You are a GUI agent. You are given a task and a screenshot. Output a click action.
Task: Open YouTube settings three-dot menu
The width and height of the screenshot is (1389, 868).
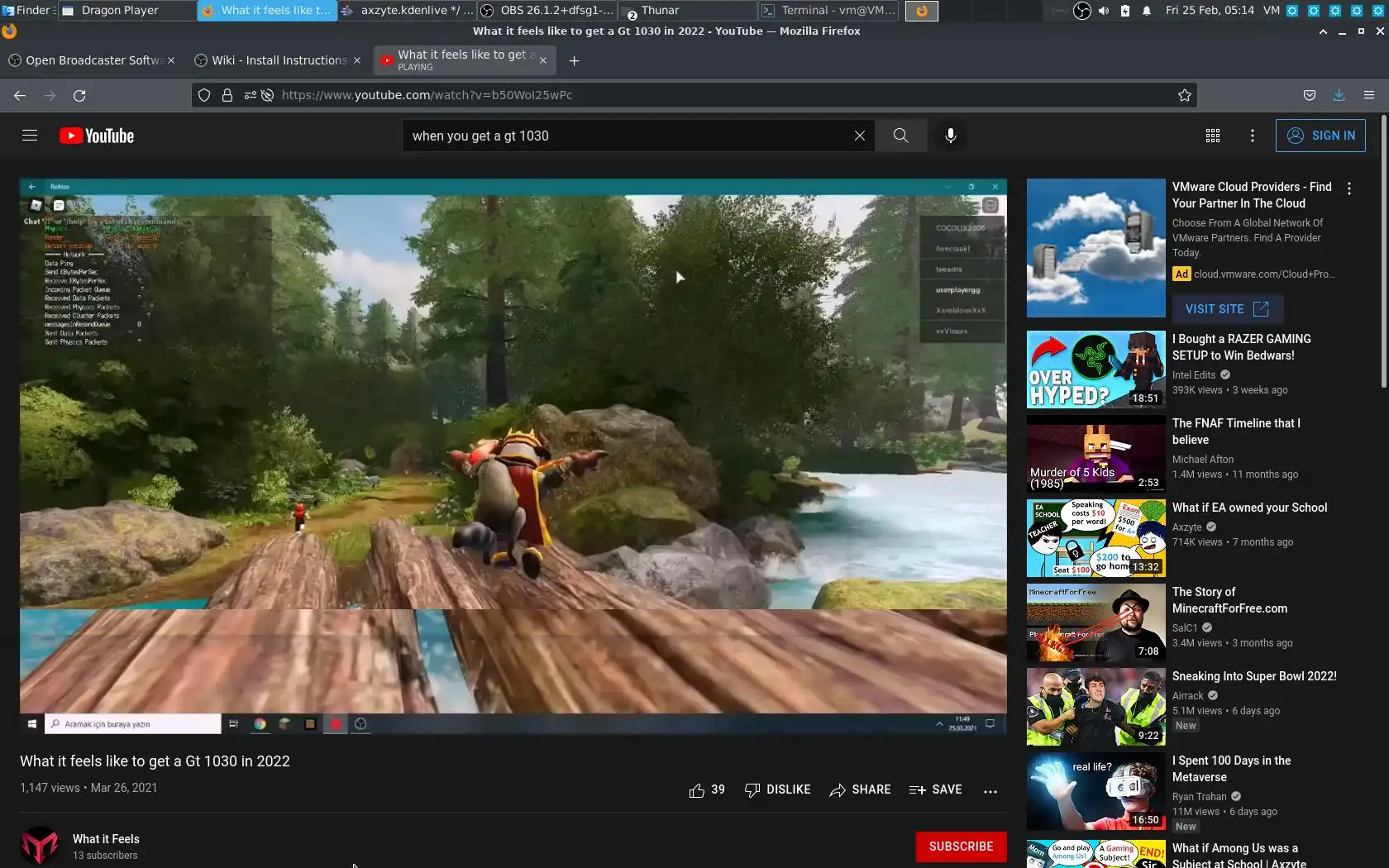pos(1253,136)
